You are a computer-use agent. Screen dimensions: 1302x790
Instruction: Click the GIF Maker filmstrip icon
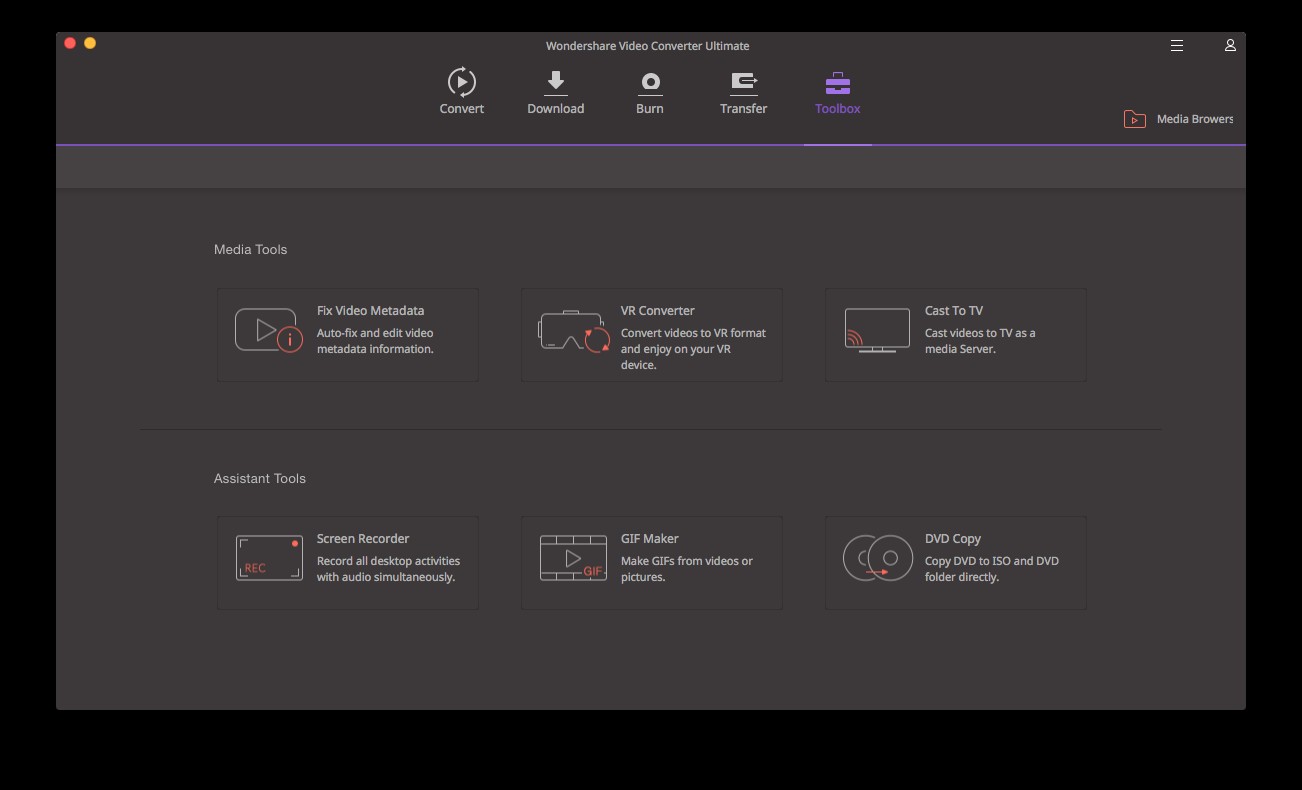tap(573, 558)
